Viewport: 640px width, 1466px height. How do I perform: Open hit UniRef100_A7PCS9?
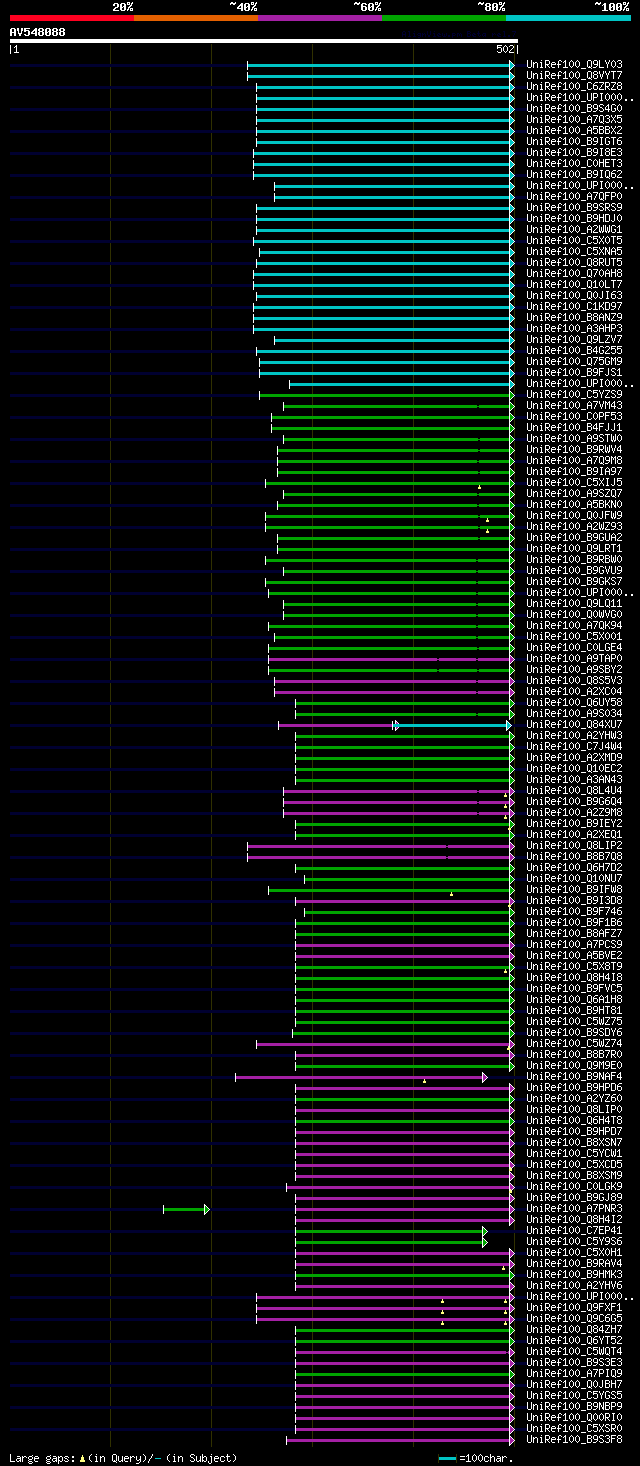[x=574, y=944]
